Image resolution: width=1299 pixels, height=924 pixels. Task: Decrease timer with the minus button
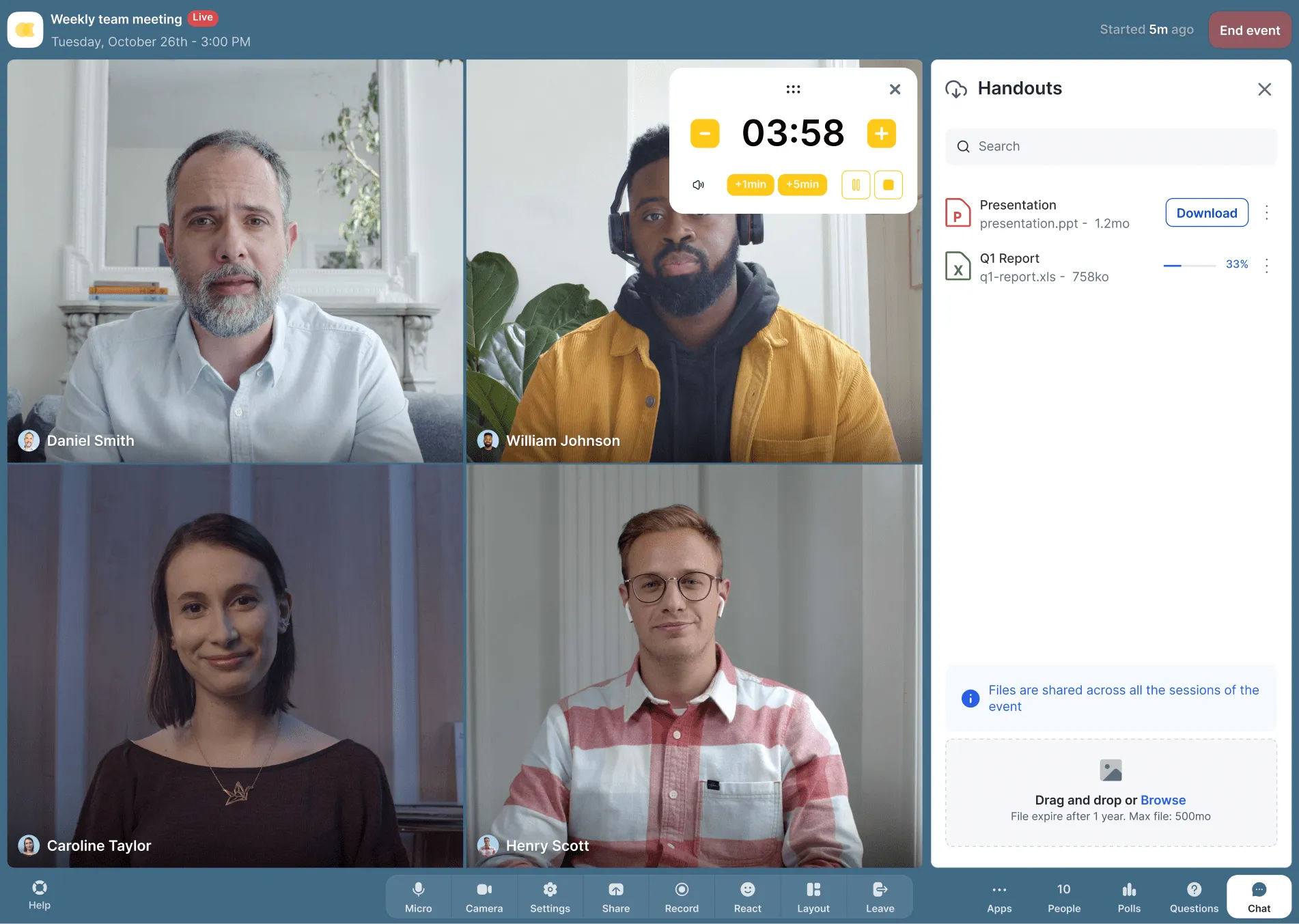point(705,133)
